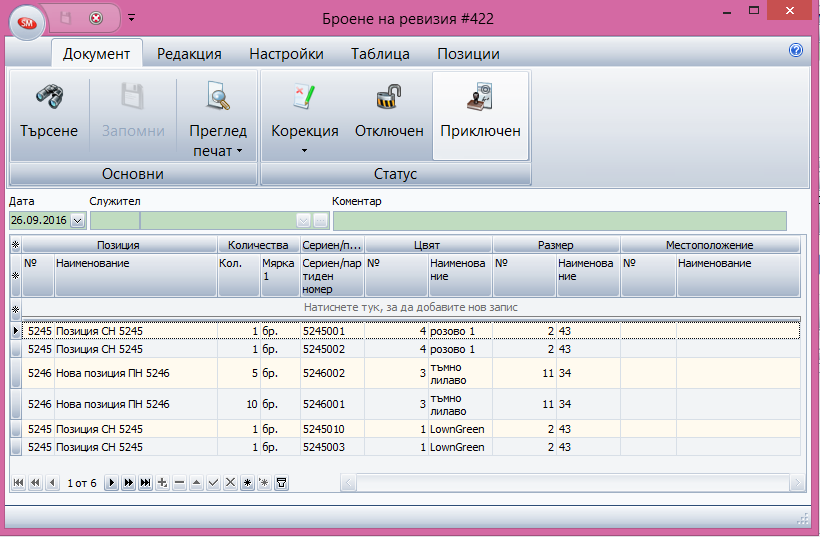This screenshot has width=820, height=537.
Task: Open the Позиции tab
Action: [468, 54]
